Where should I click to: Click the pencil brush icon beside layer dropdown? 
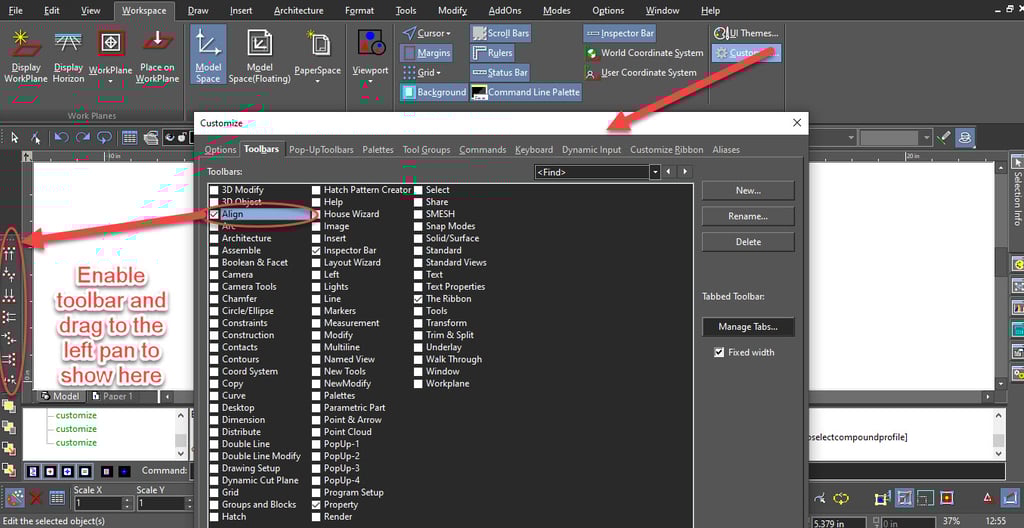pyautogui.click(x=943, y=137)
